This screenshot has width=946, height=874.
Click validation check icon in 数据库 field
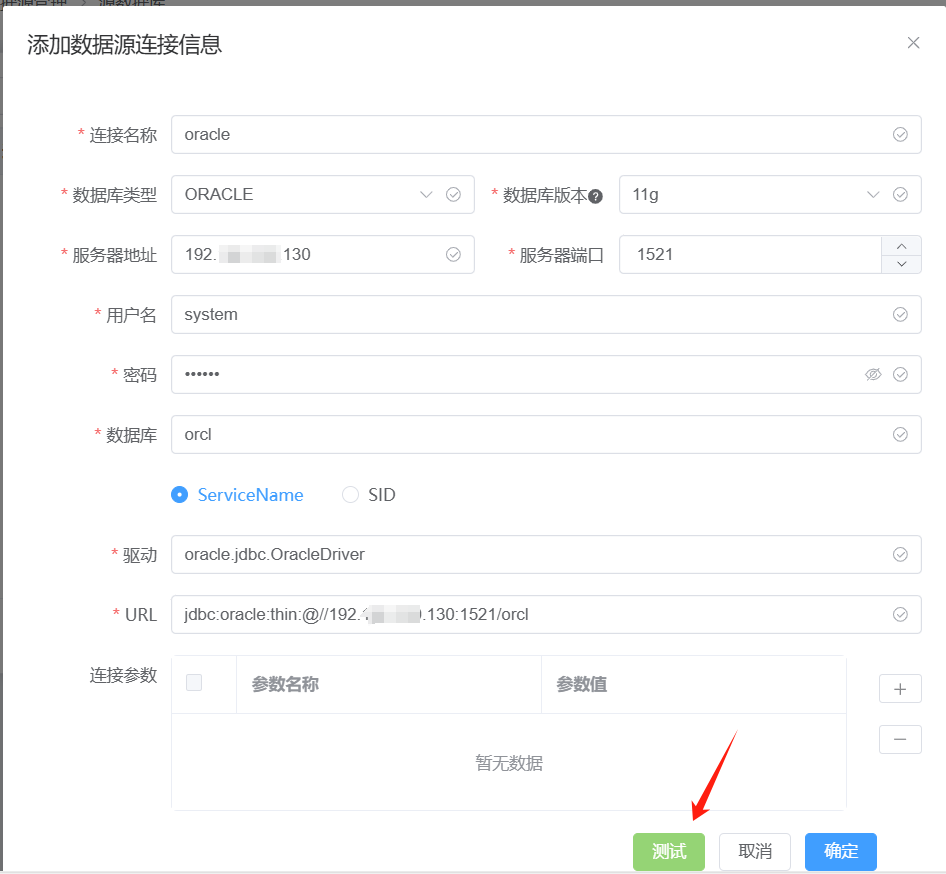click(x=900, y=434)
